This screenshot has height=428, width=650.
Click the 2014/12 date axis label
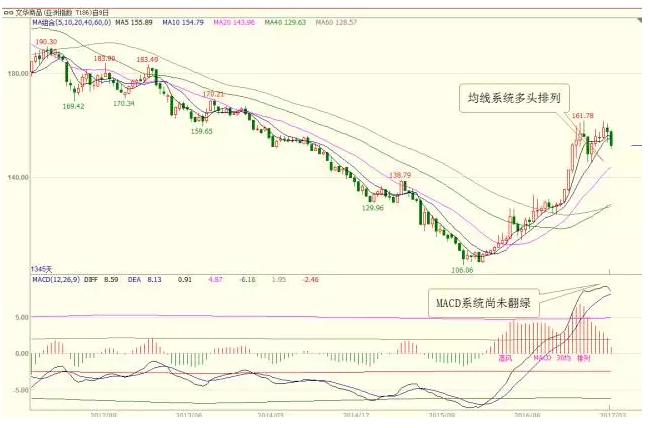356,415
